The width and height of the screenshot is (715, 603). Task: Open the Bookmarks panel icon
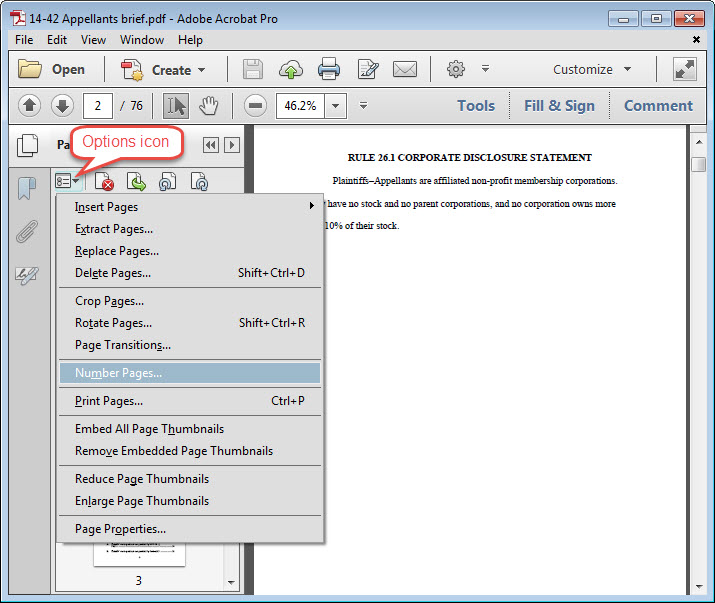[27, 188]
